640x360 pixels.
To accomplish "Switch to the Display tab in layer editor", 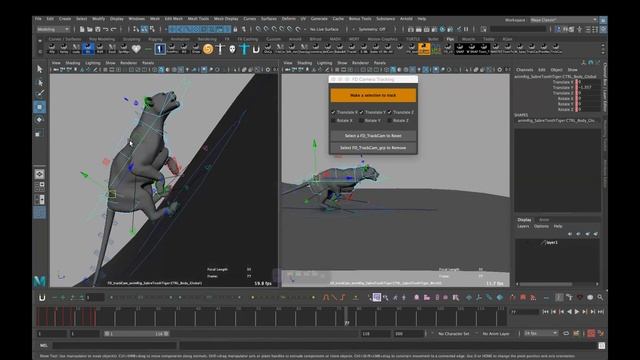I will pyautogui.click(x=524, y=220).
